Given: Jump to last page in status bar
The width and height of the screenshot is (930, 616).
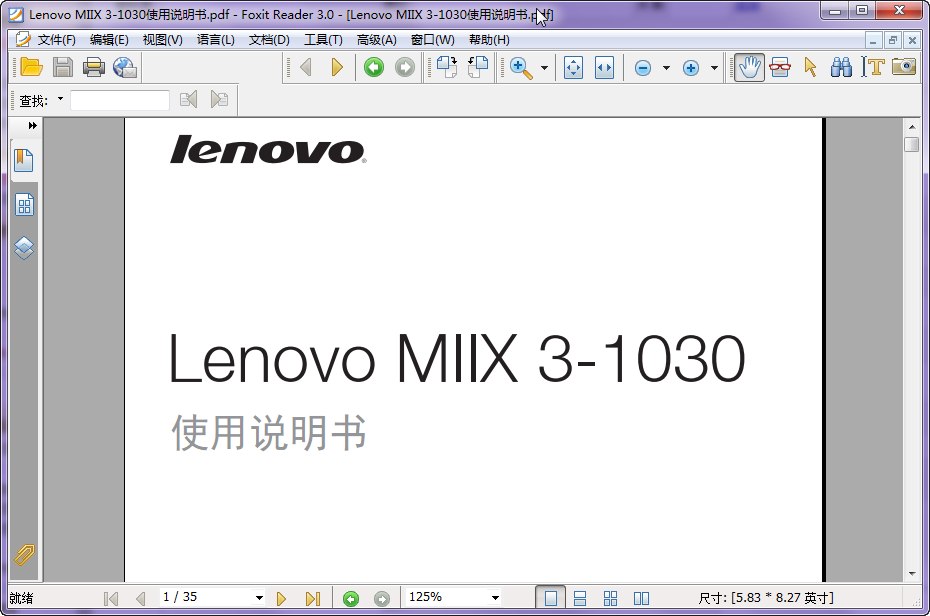Looking at the screenshot, I should (x=313, y=599).
